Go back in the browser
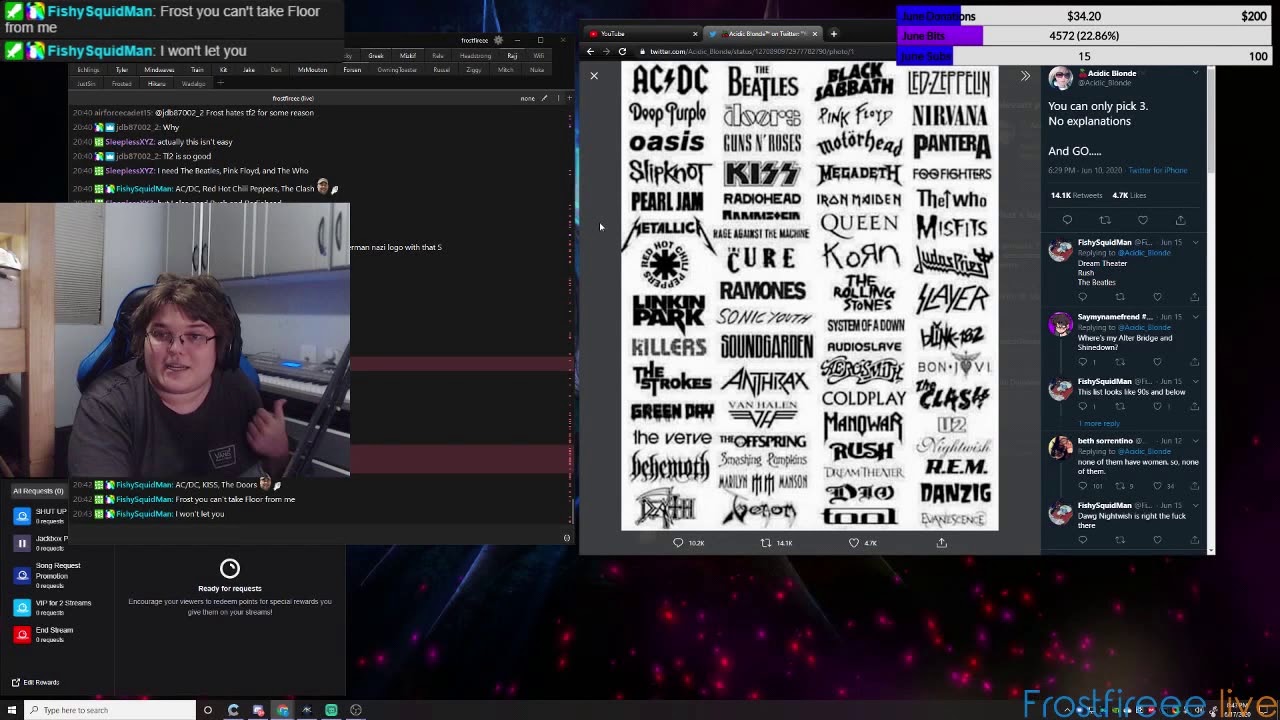The height and width of the screenshot is (720, 1280). click(590, 51)
